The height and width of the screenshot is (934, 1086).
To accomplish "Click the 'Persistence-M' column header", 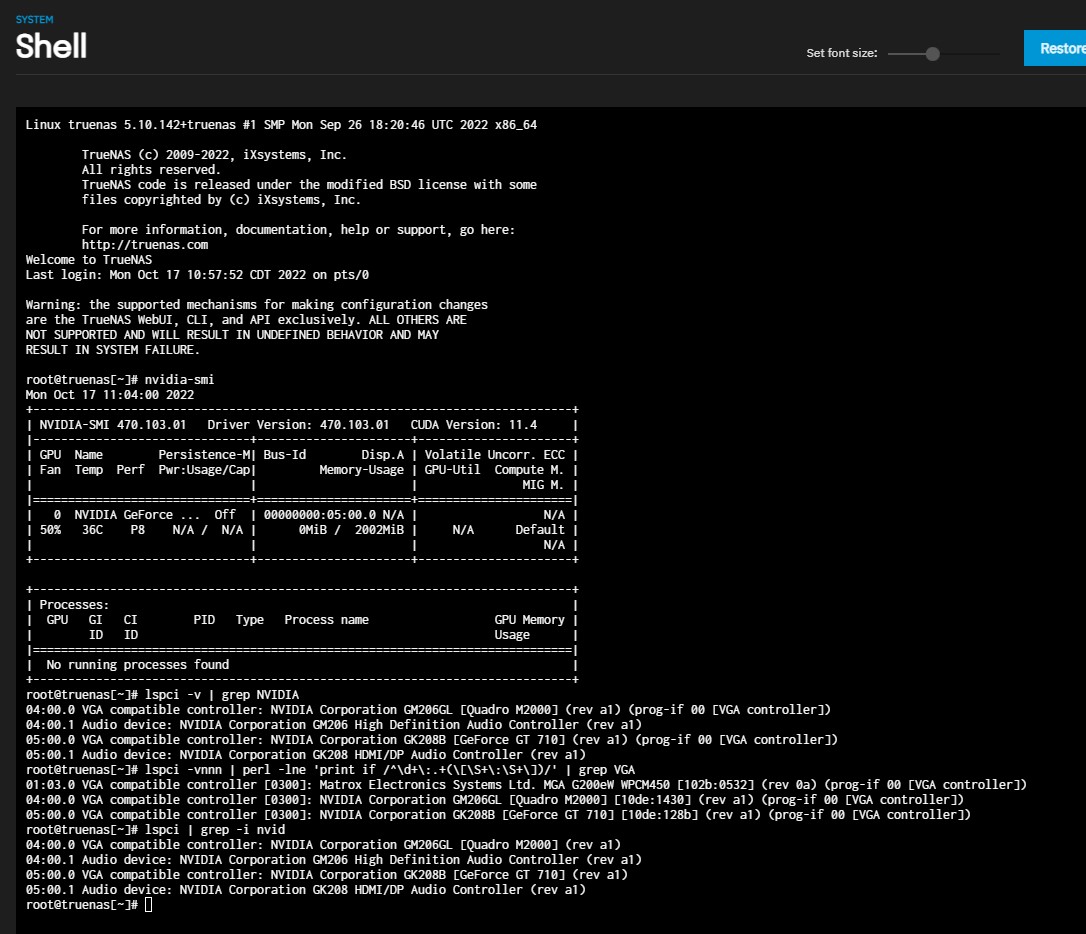I will (204, 455).
